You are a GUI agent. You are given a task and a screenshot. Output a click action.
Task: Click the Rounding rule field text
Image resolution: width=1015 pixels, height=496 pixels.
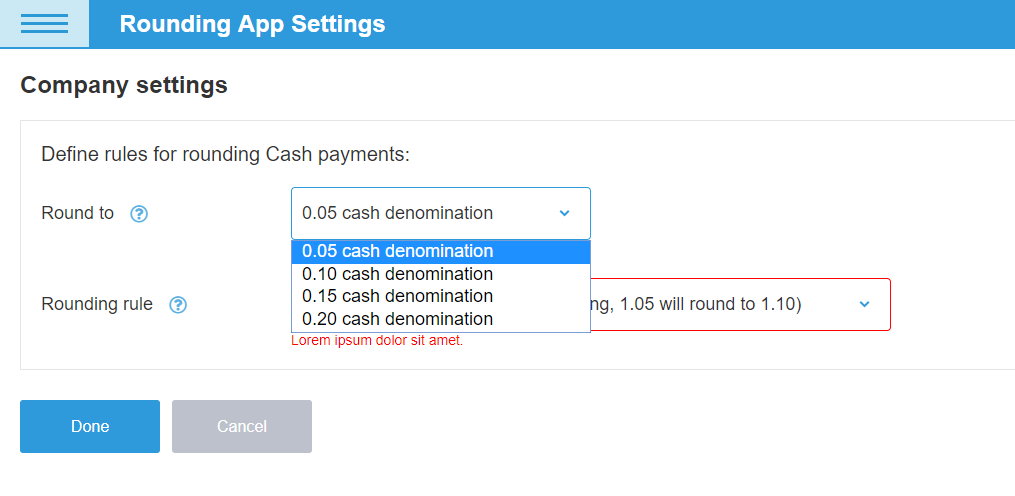point(710,304)
